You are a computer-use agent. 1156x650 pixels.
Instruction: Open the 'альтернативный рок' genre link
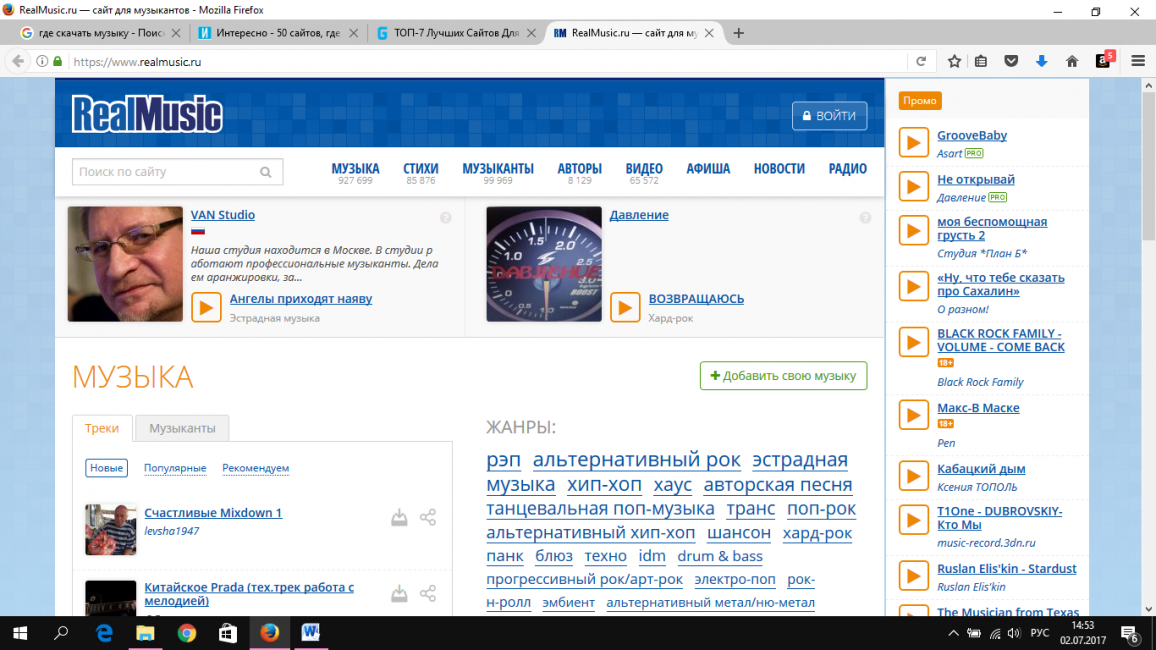click(636, 460)
